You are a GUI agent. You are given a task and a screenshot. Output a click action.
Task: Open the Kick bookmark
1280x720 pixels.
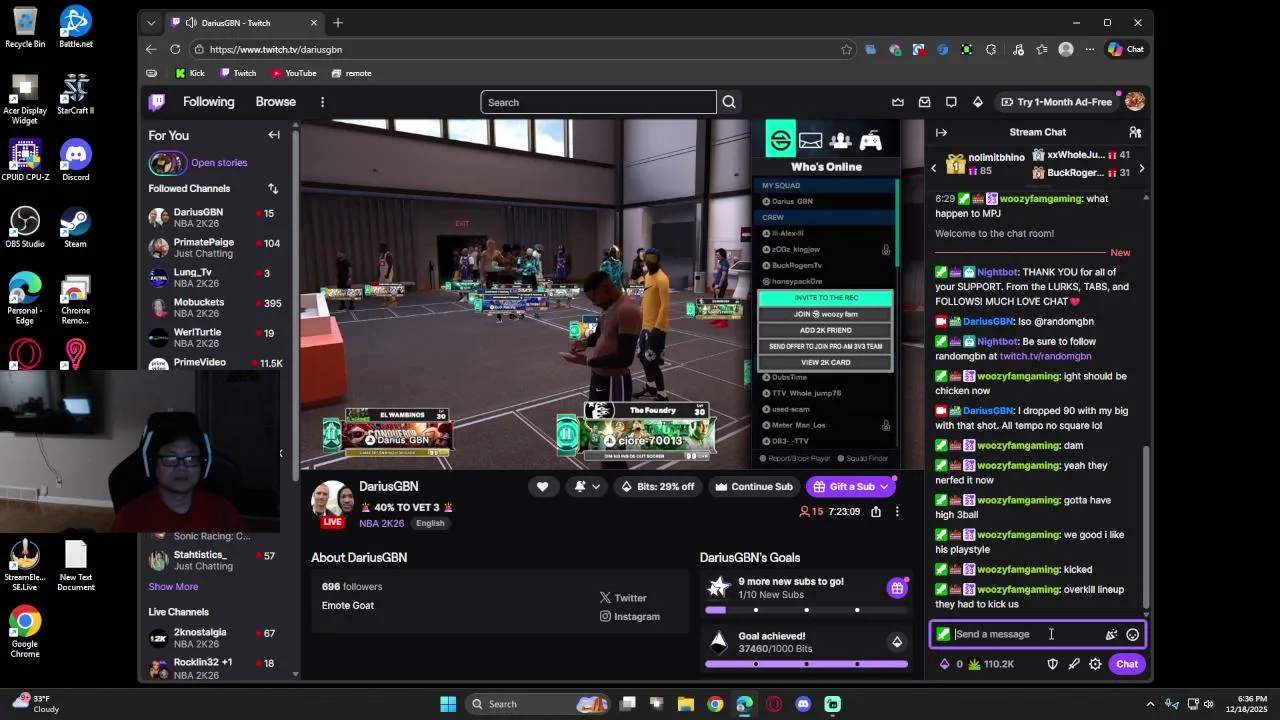tap(190, 73)
